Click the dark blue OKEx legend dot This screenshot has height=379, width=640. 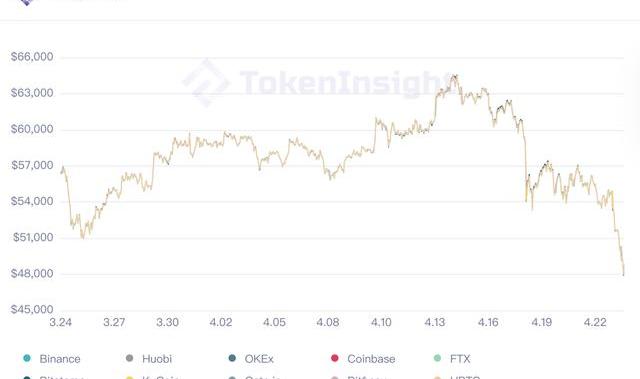tap(232, 359)
